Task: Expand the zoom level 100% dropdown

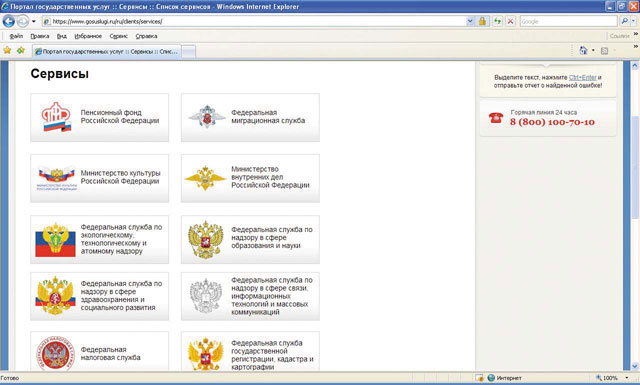Action: (x=627, y=378)
